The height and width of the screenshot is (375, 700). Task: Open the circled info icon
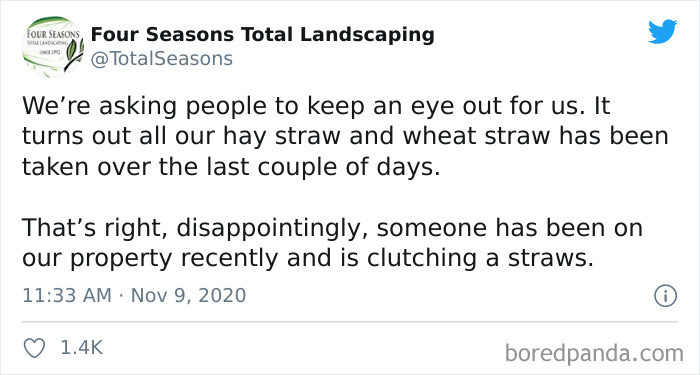point(665,296)
